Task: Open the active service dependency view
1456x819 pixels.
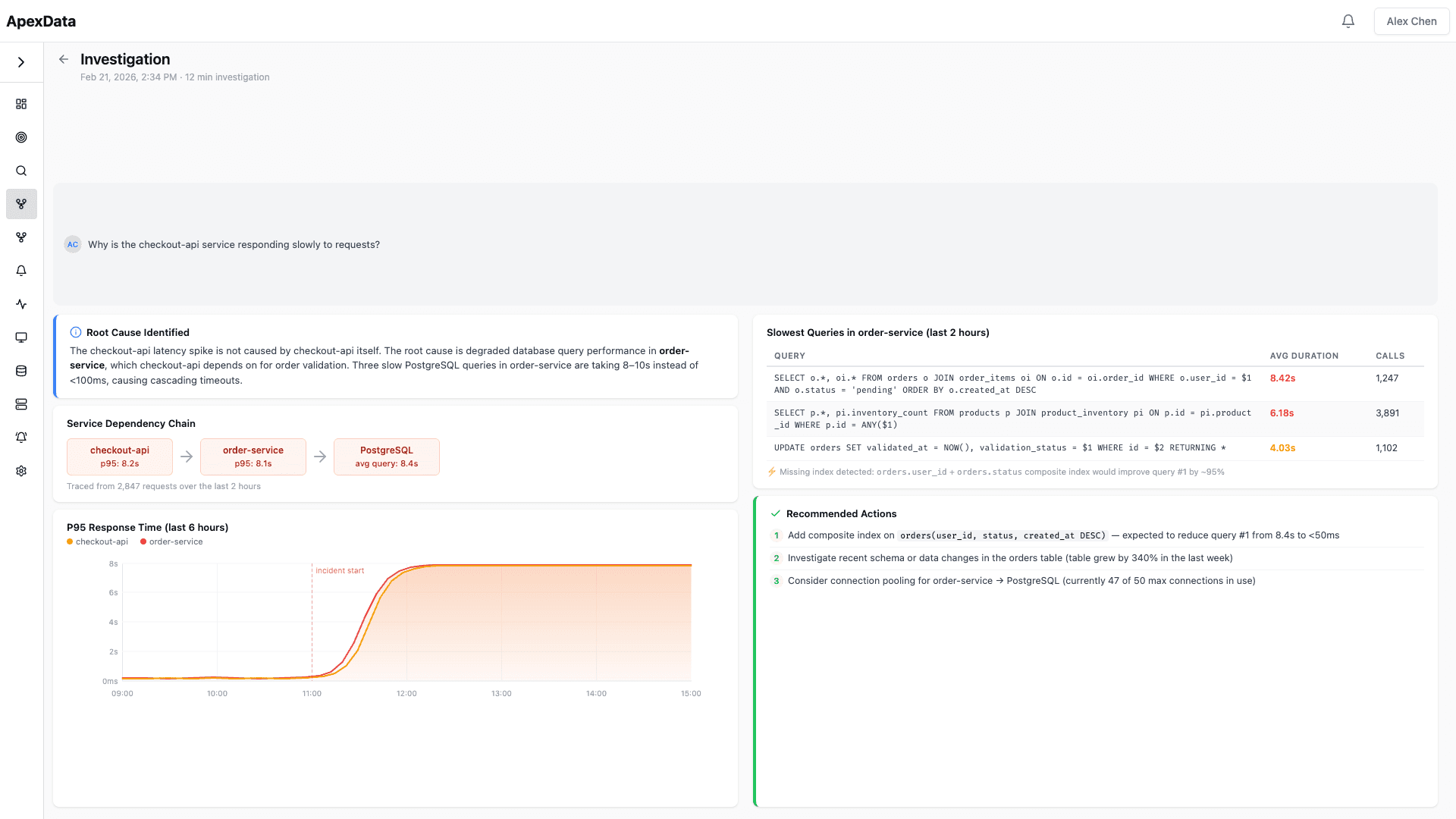Action: pos(21,204)
